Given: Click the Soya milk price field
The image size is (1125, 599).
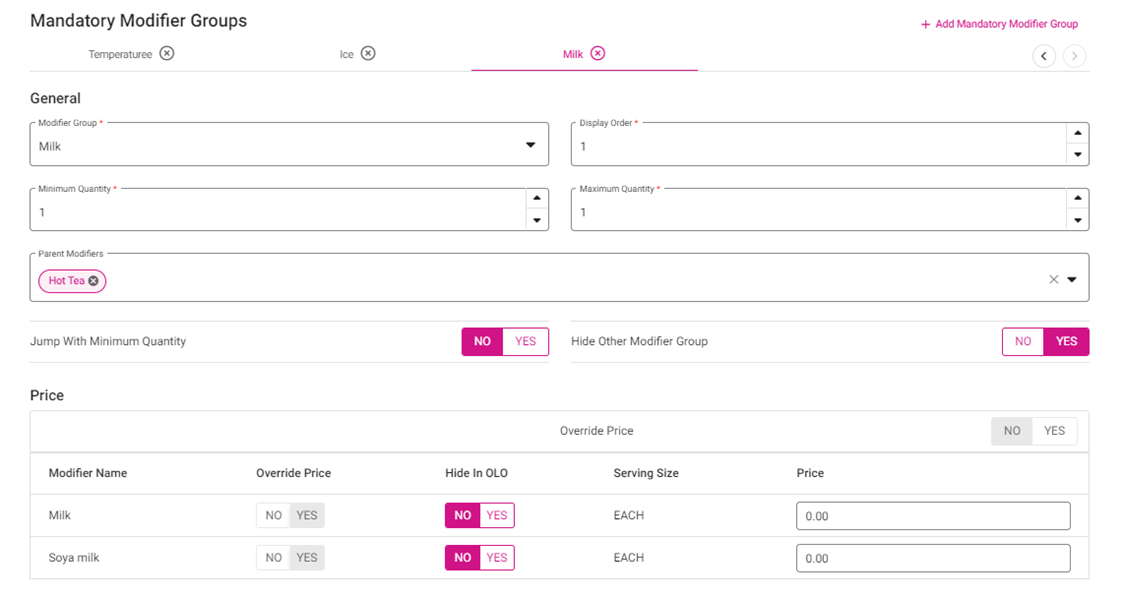Looking at the screenshot, I should point(932,558).
